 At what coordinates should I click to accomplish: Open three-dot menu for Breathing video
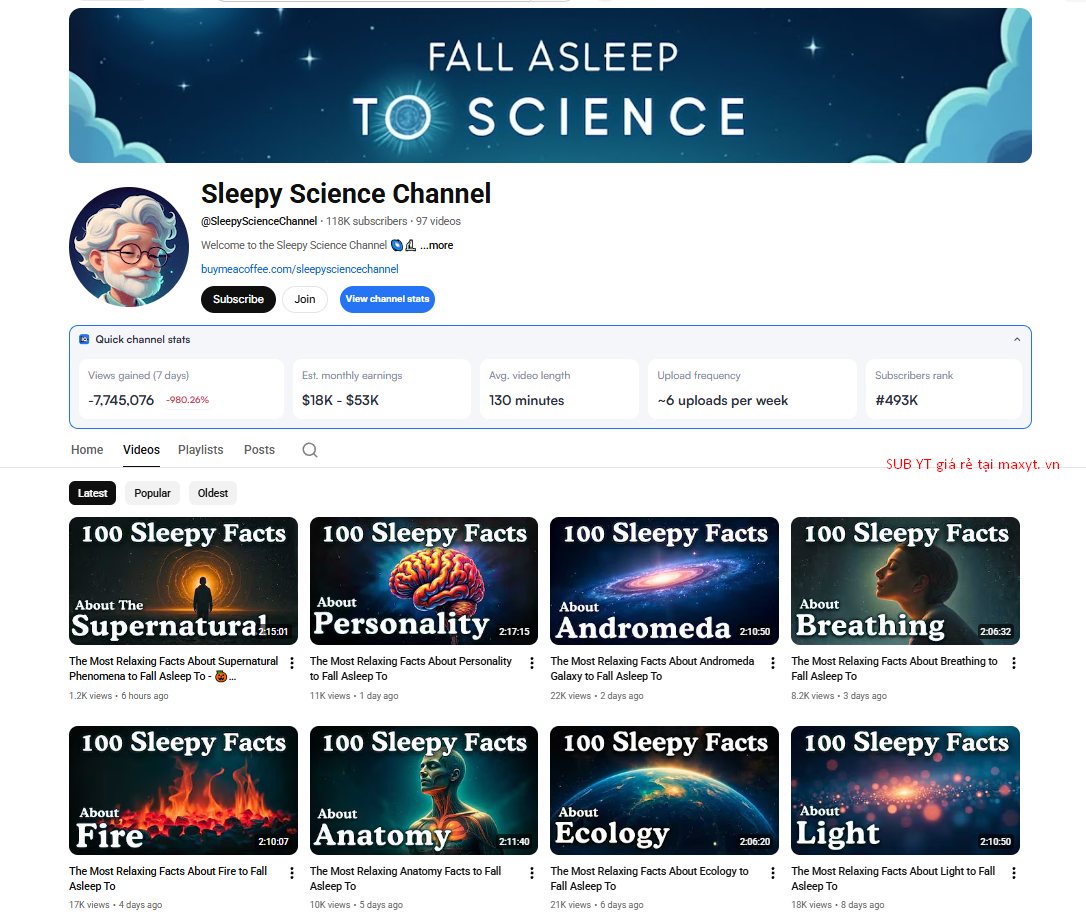[1014, 663]
